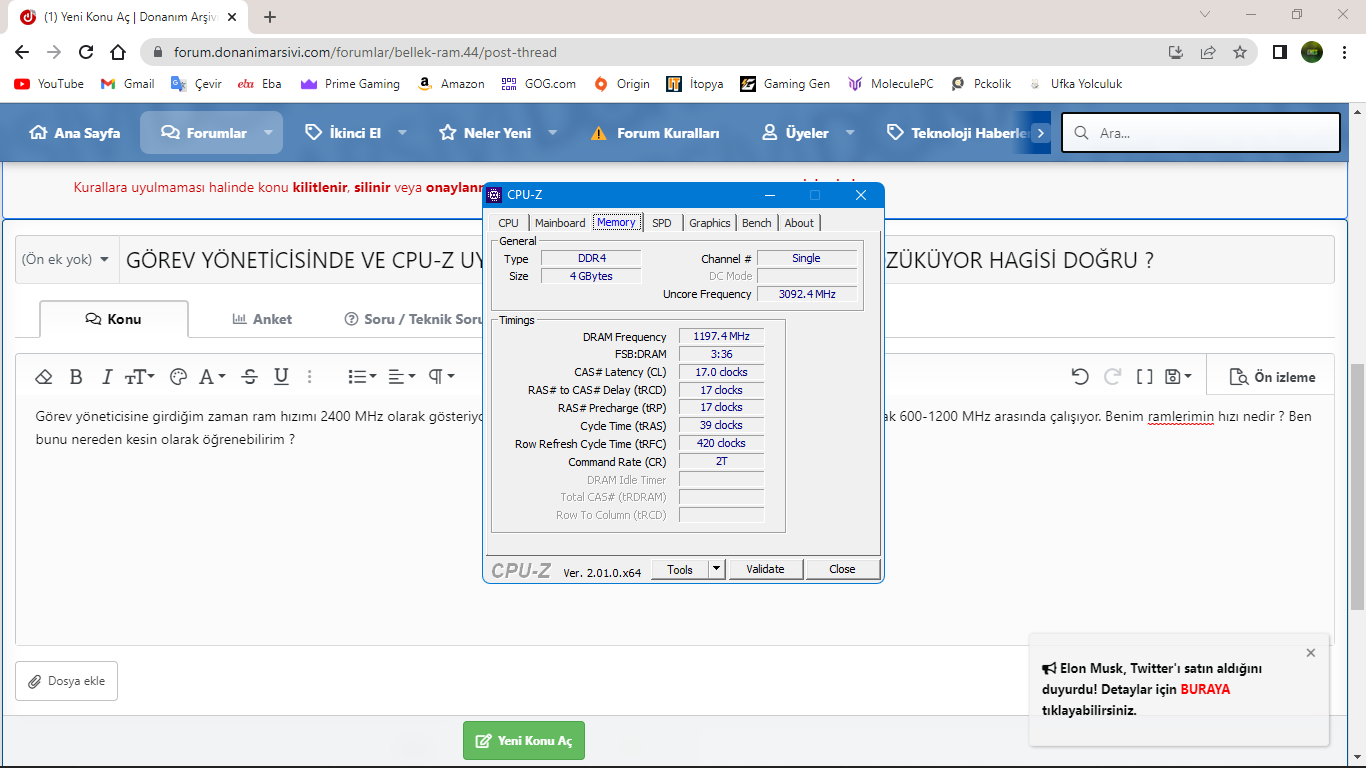
Task: Switch to the Soru / Teknik Soru tab
Action: [x=412, y=319]
